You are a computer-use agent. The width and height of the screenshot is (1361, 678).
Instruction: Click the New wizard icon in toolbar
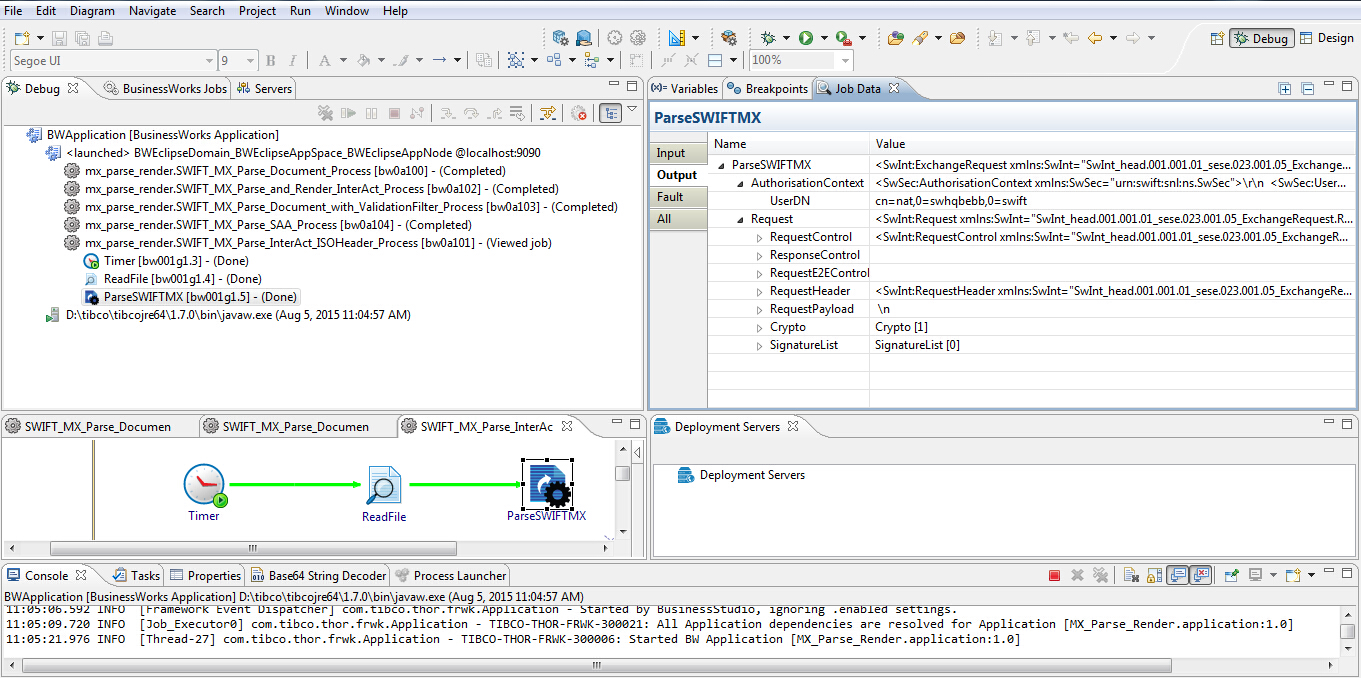[x=22, y=38]
